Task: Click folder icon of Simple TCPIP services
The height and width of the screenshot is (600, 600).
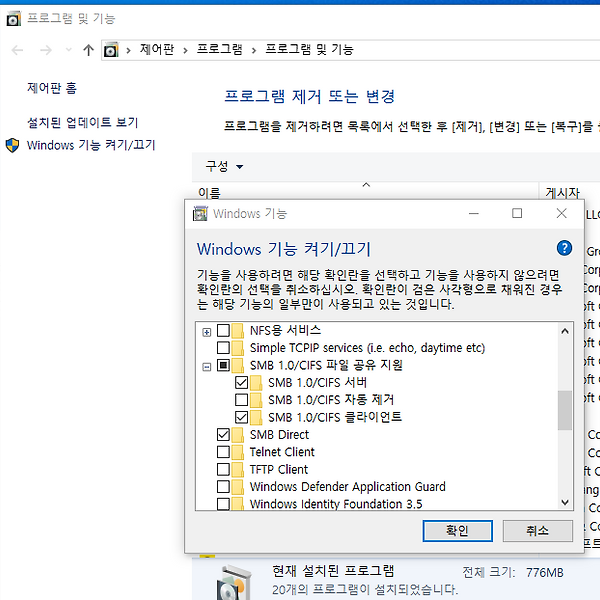Action: pyautogui.click(x=238, y=348)
